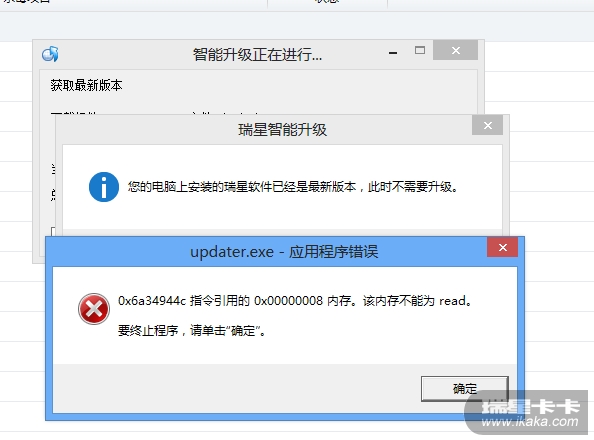Screen dimensions: 594x440
Task: Maximize the 智能升级正在进行 window
Action: (420, 50)
